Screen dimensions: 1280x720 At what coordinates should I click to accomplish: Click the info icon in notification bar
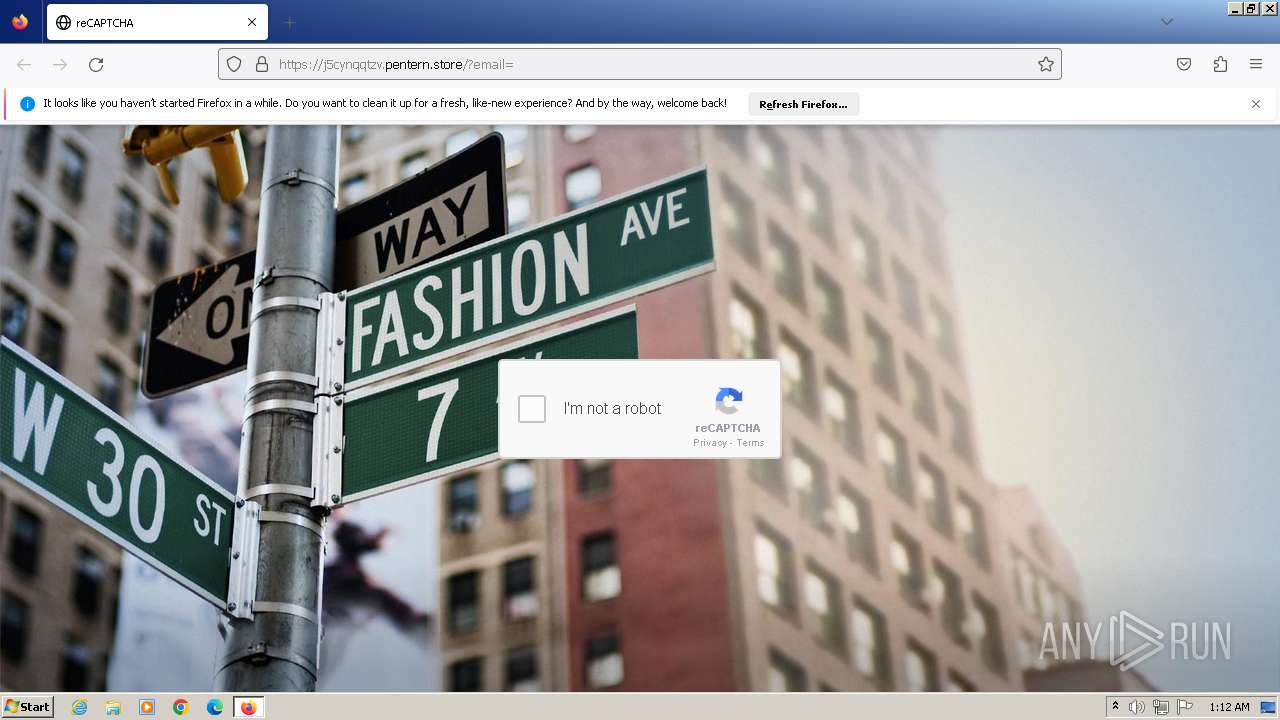(27, 104)
